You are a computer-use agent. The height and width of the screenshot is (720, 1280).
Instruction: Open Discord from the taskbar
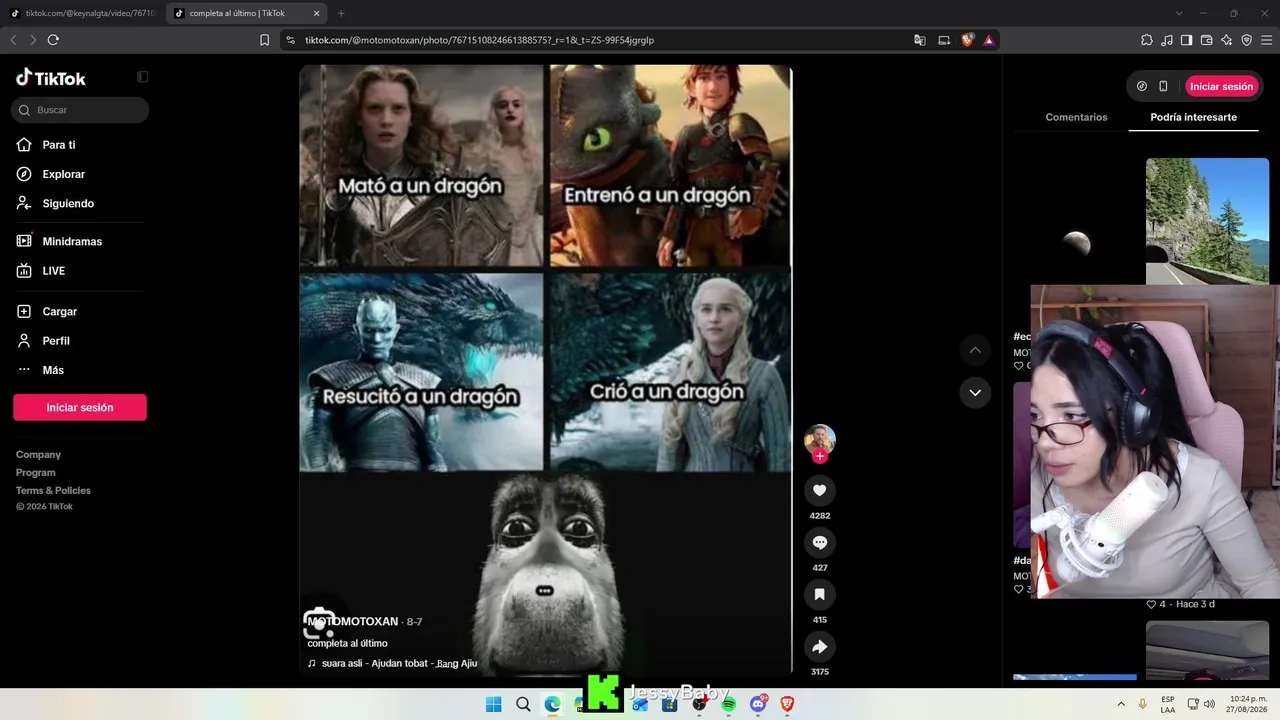pos(758,705)
